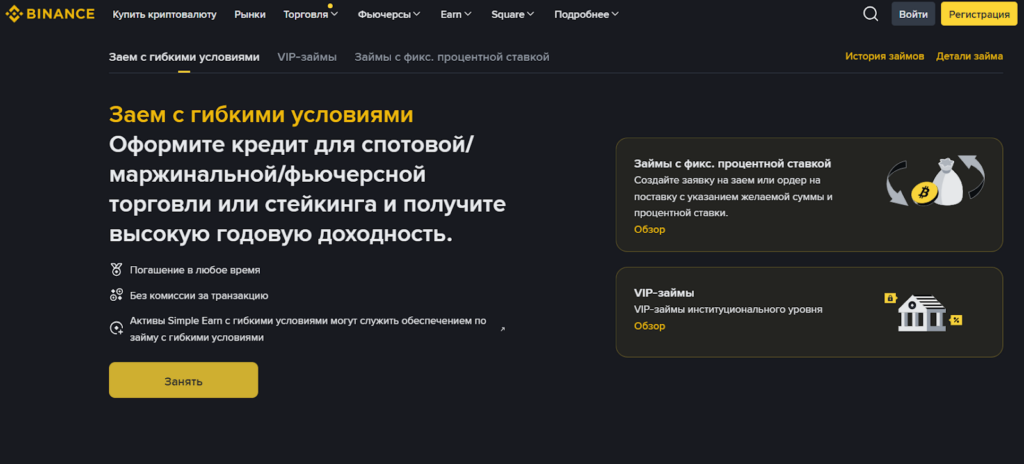The image size is (1024, 464).
Task: Expand the Square dropdown menu
Action: (x=513, y=15)
